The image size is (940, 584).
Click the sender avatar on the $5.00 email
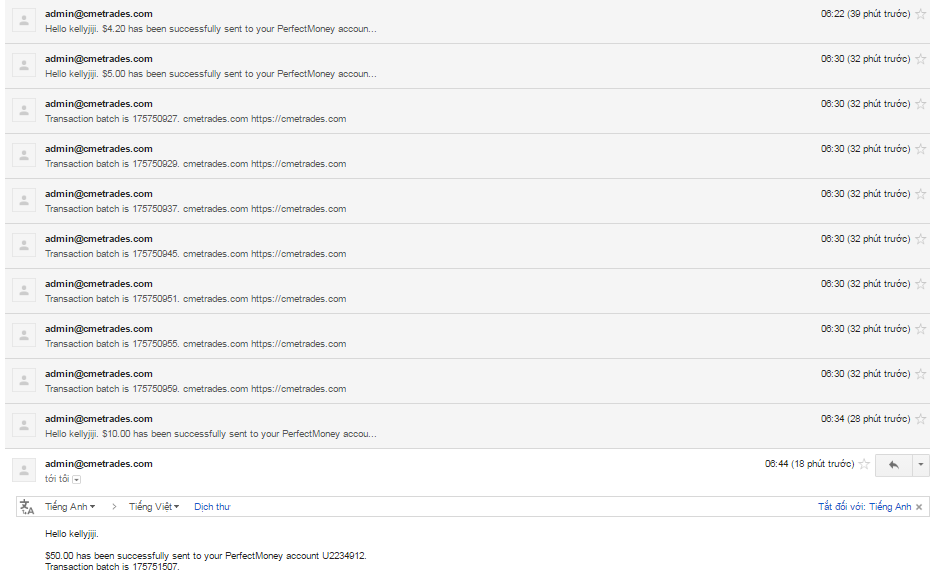[x=24, y=66]
